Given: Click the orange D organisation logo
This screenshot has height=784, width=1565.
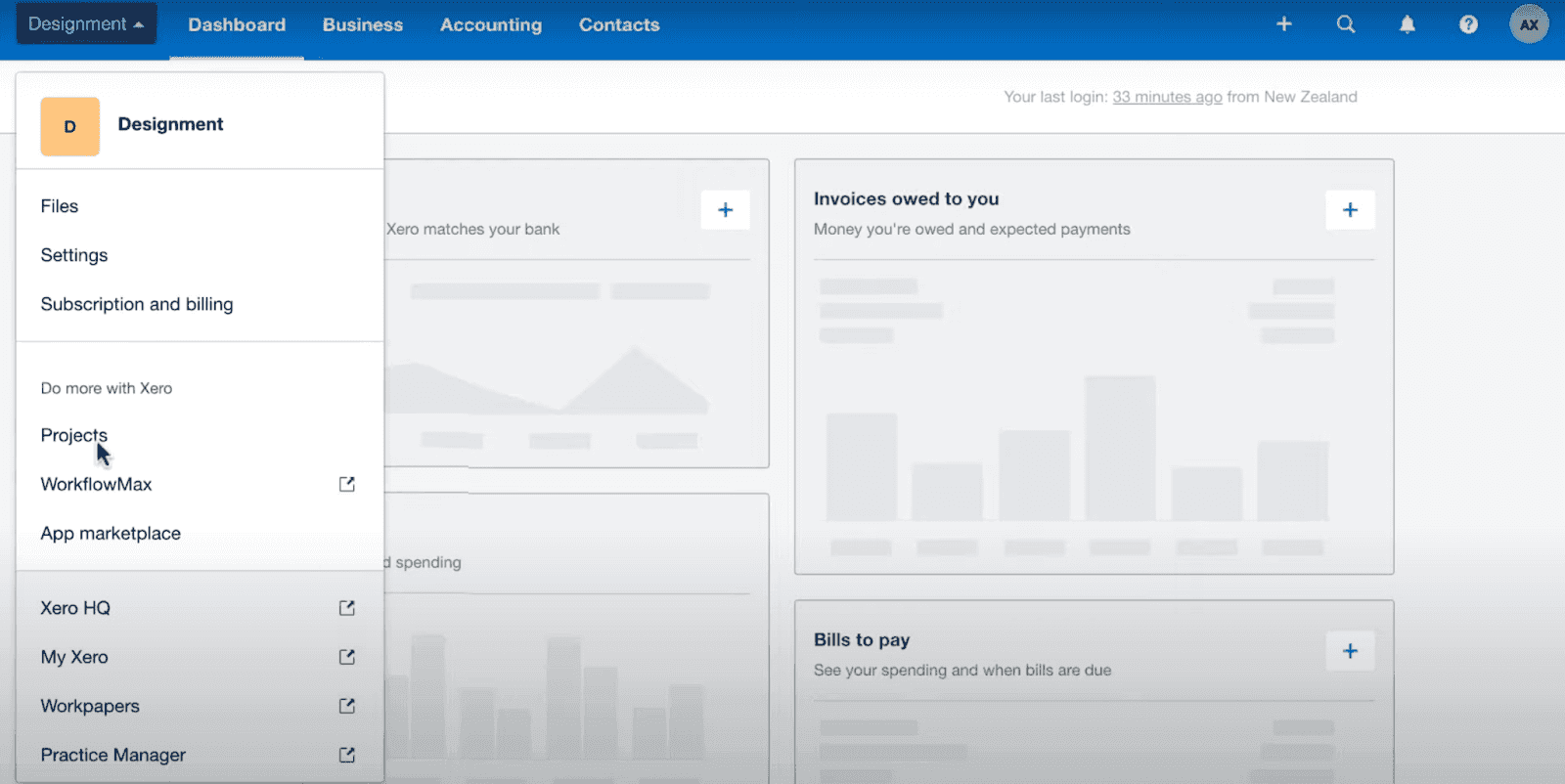Looking at the screenshot, I should (x=69, y=126).
